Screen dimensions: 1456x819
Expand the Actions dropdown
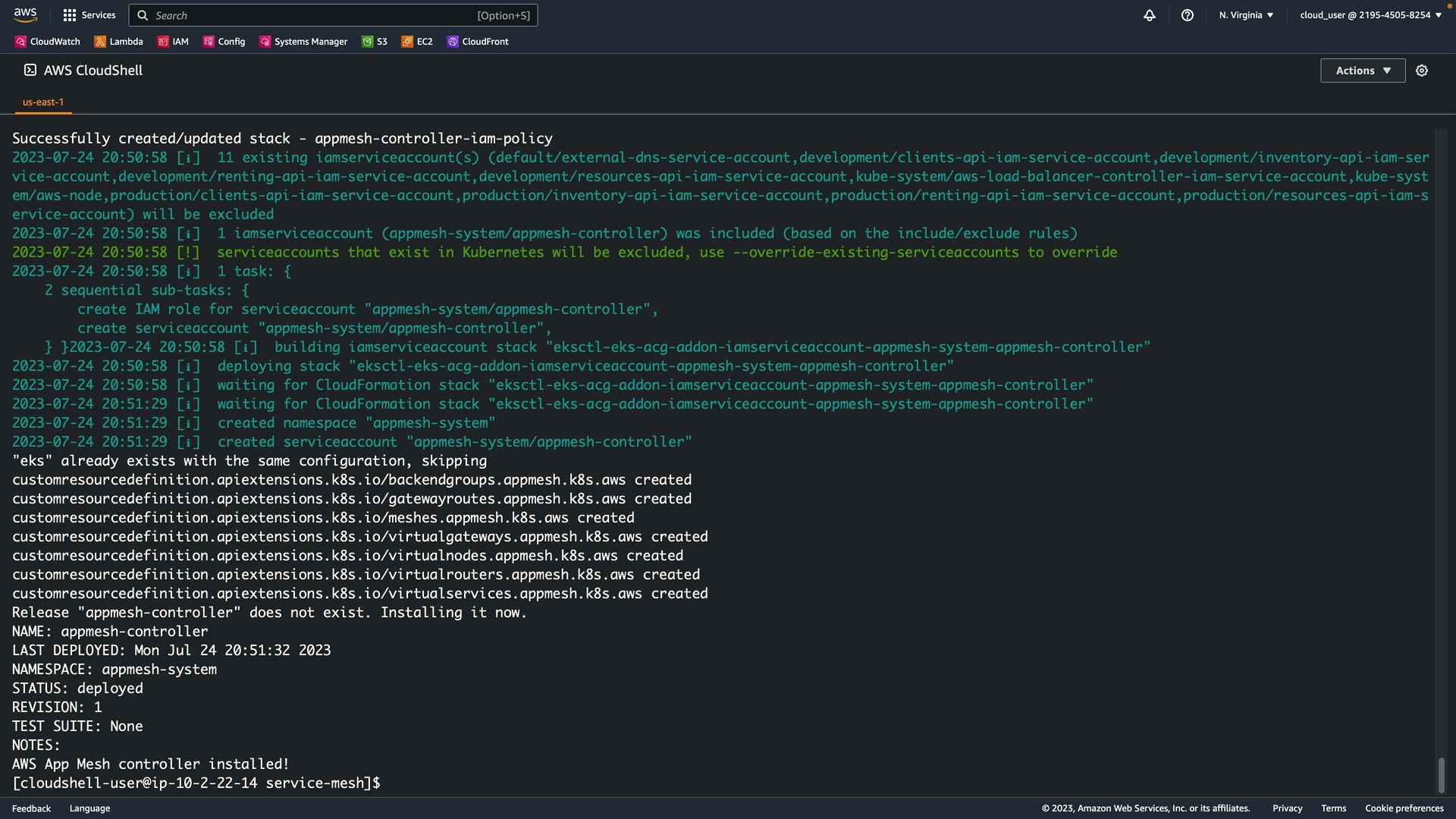pos(1363,71)
